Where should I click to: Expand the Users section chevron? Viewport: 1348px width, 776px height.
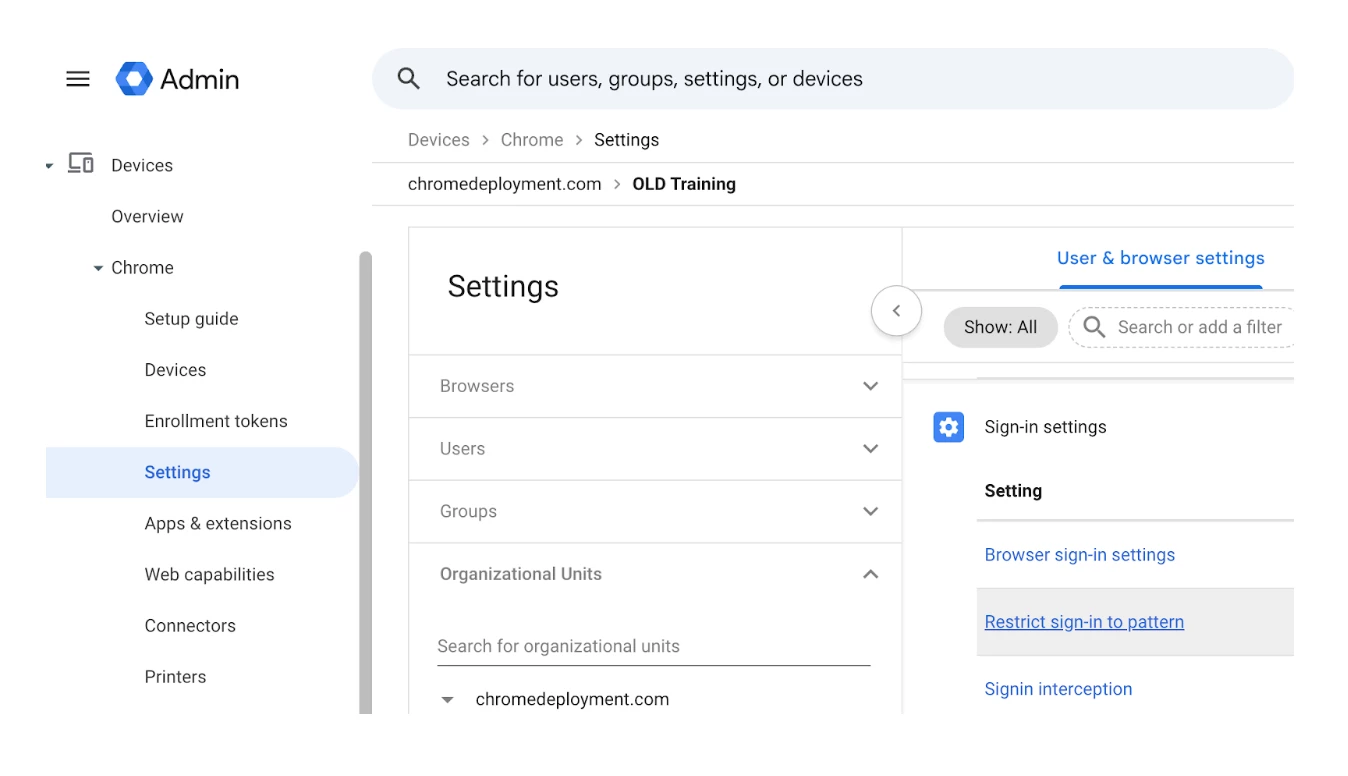click(870, 449)
